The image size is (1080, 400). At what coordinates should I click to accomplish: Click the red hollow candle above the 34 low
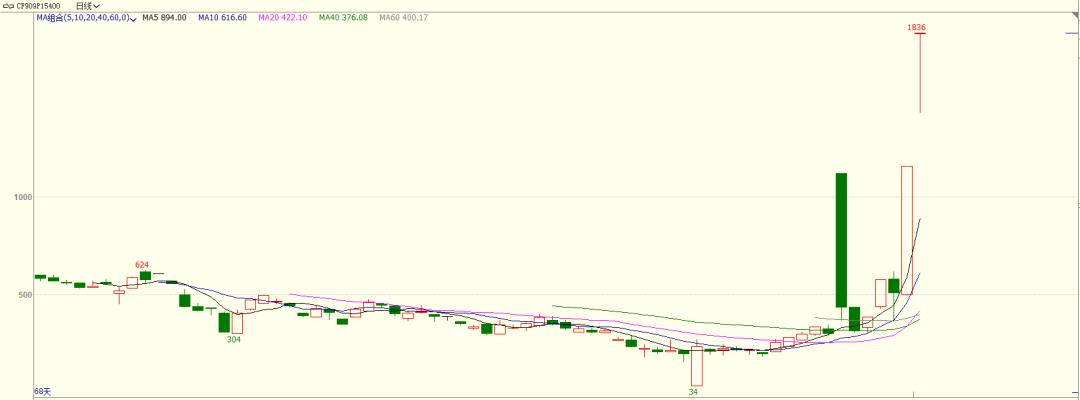(x=697, y=366)
